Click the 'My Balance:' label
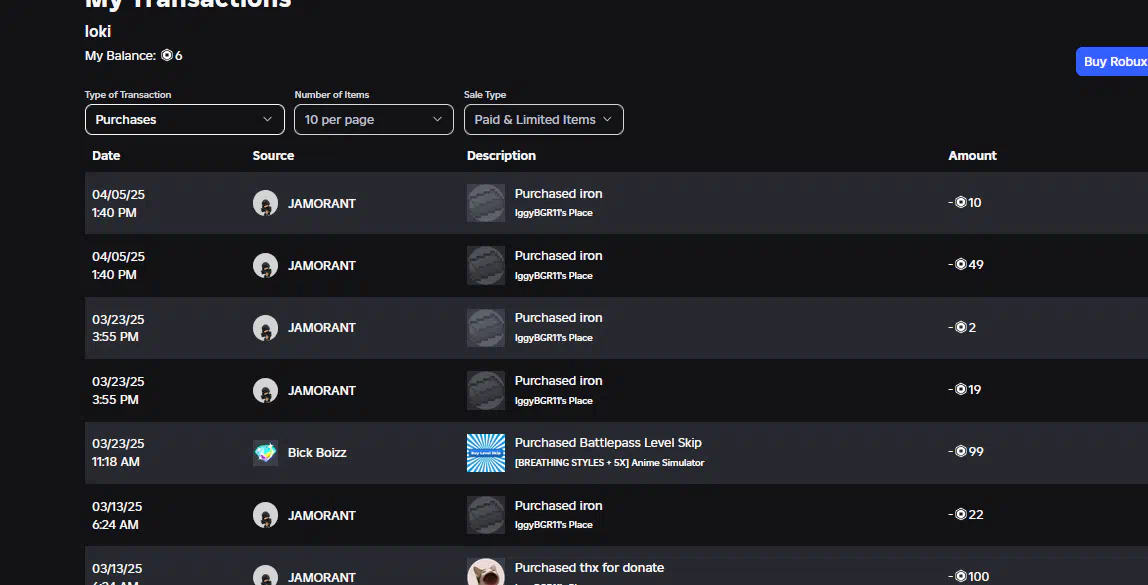This screenshot has width=1148, height=585. (x=121, y=56)
